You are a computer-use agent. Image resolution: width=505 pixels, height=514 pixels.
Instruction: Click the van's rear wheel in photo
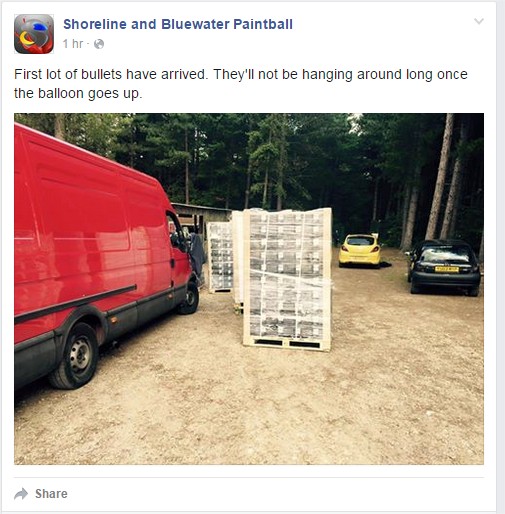coord(75,355)
